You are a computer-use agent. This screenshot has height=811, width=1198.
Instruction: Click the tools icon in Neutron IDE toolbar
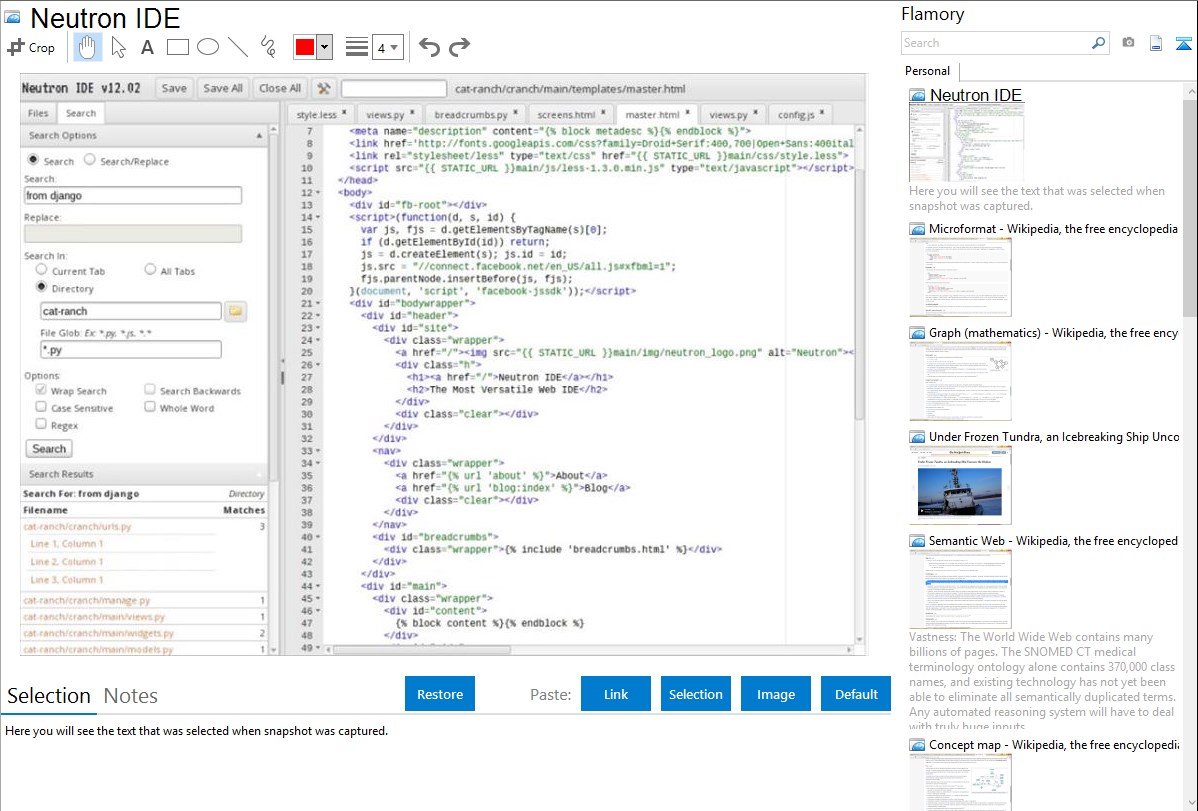point(324,89)
